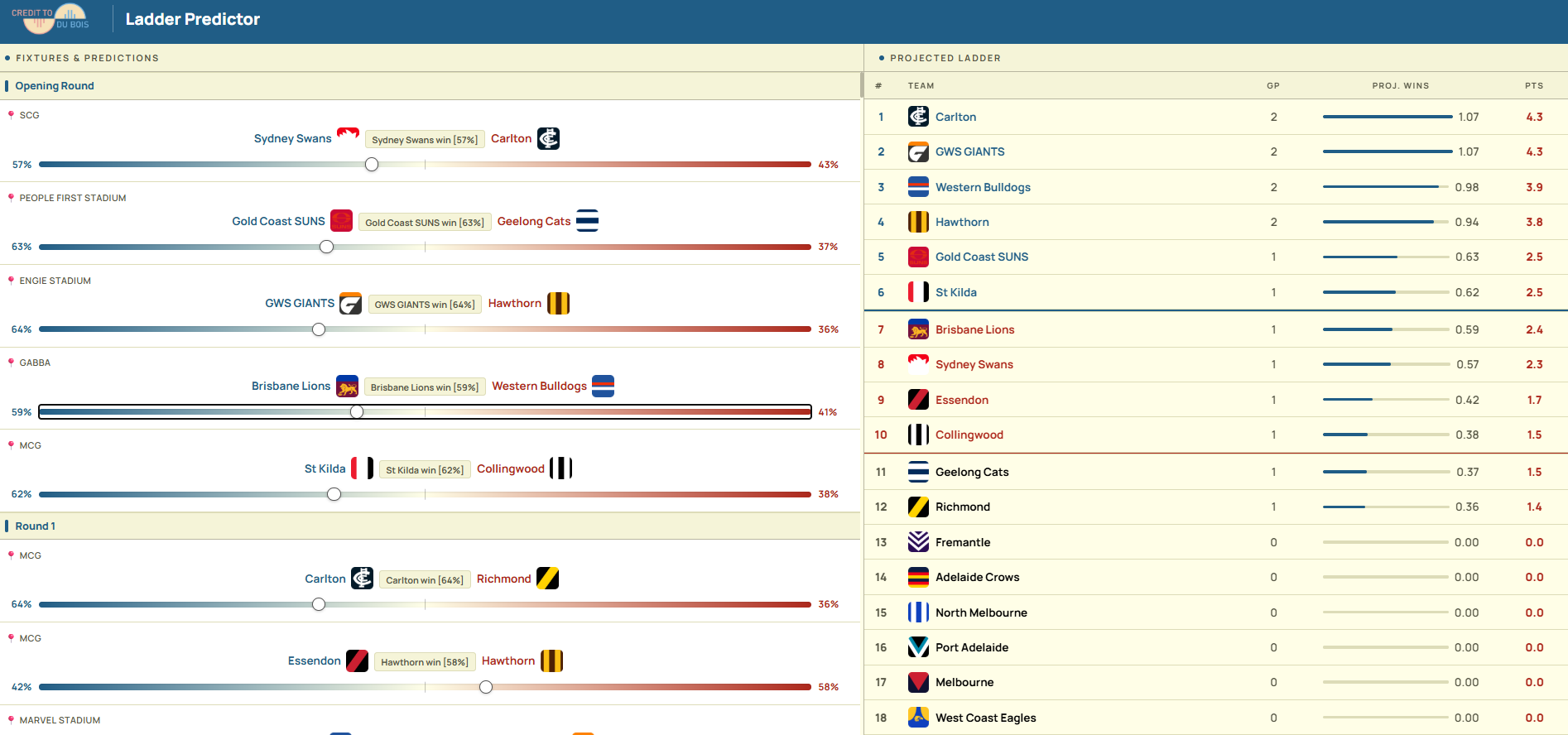Click Geelong Cats name in ladder
This screenshot has height=735, width=1568.
pos(972,472)
